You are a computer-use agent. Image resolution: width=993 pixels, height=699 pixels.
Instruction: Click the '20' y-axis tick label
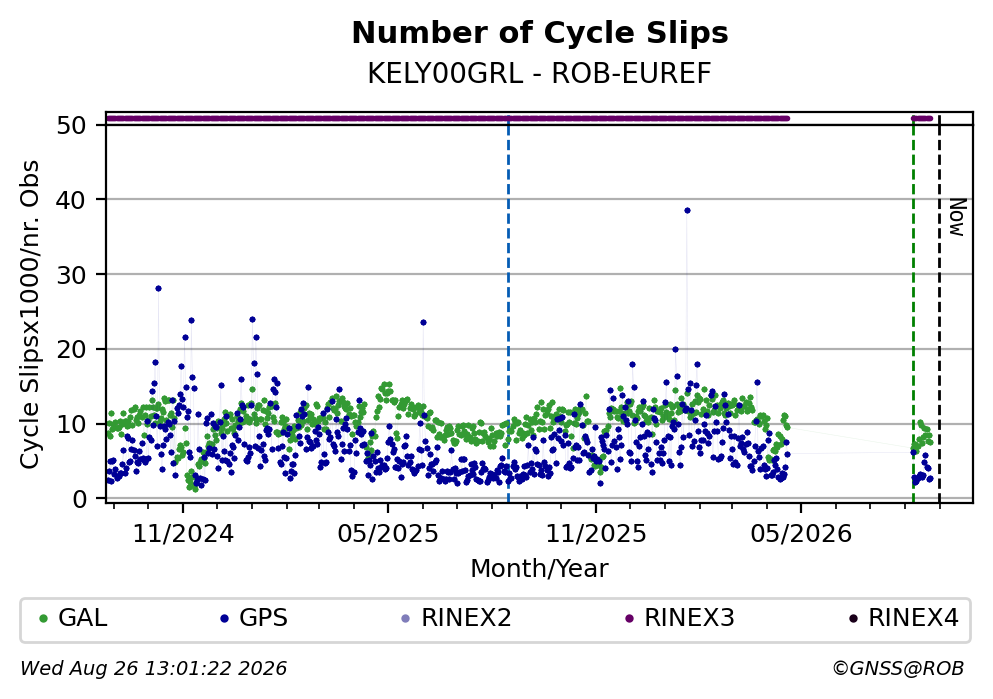coord(71,350)
